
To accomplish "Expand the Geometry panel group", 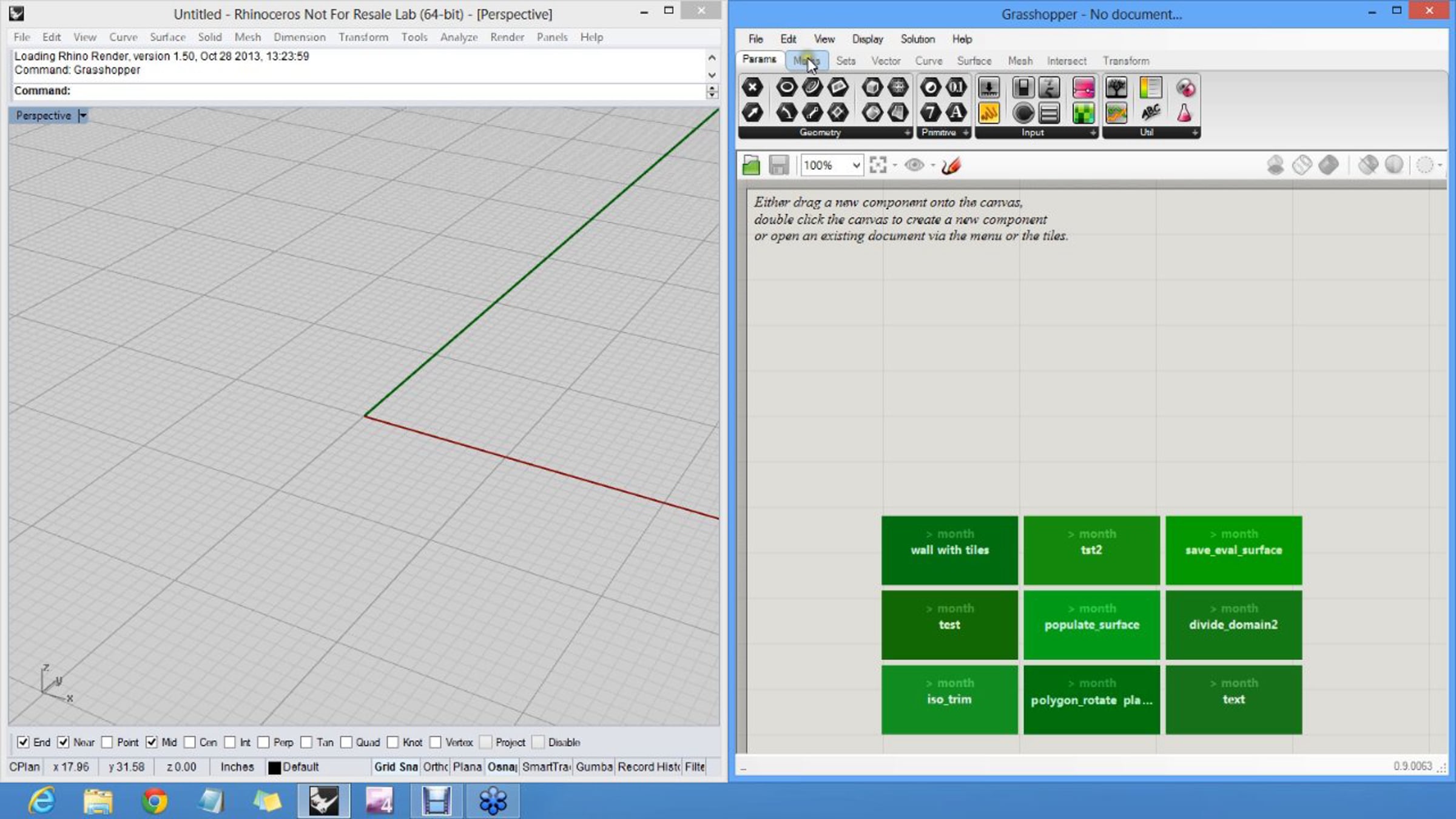I will tap(907, 132).
